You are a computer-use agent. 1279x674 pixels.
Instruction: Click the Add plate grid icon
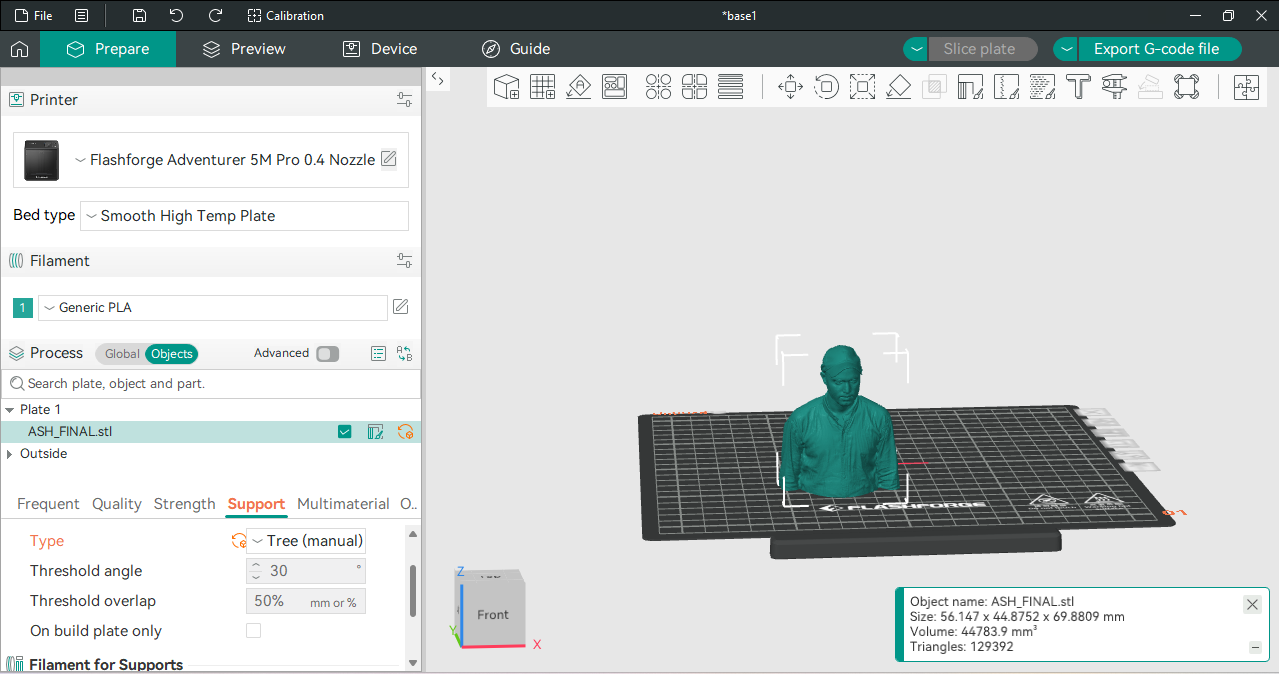coord(543,87)
